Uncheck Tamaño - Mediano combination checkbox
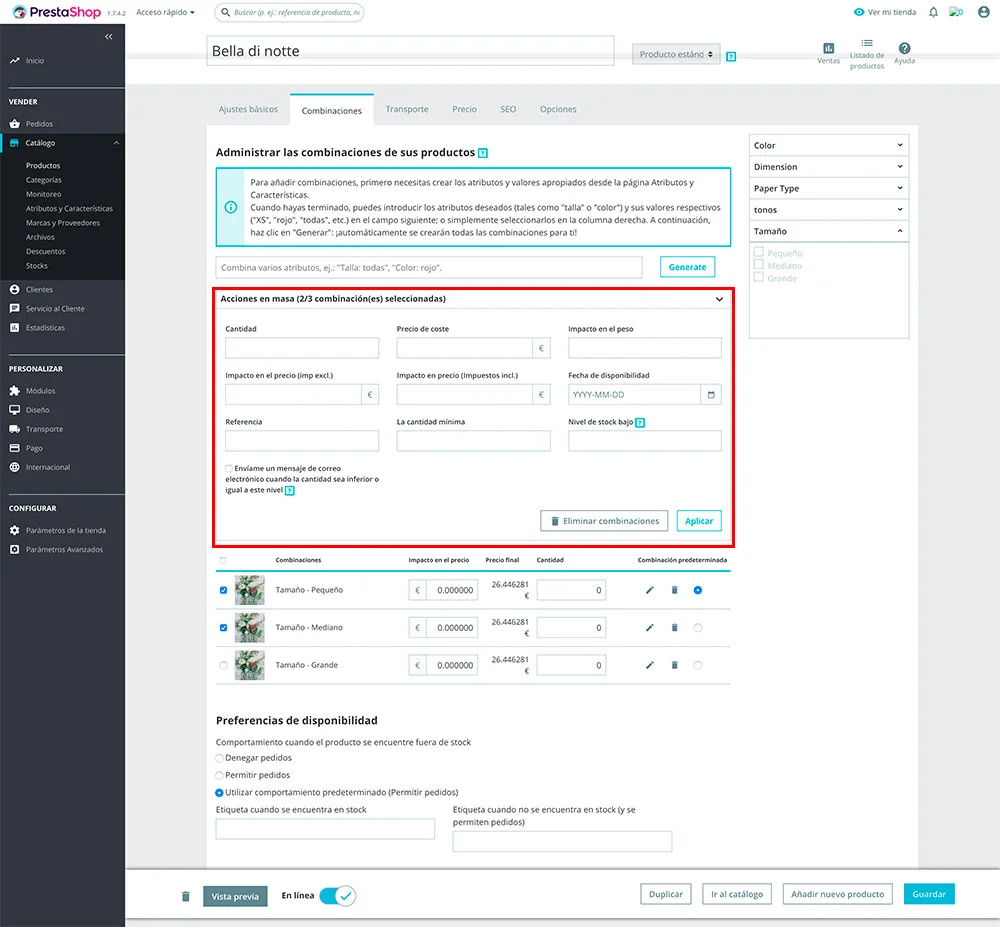 tap(223, 628)
